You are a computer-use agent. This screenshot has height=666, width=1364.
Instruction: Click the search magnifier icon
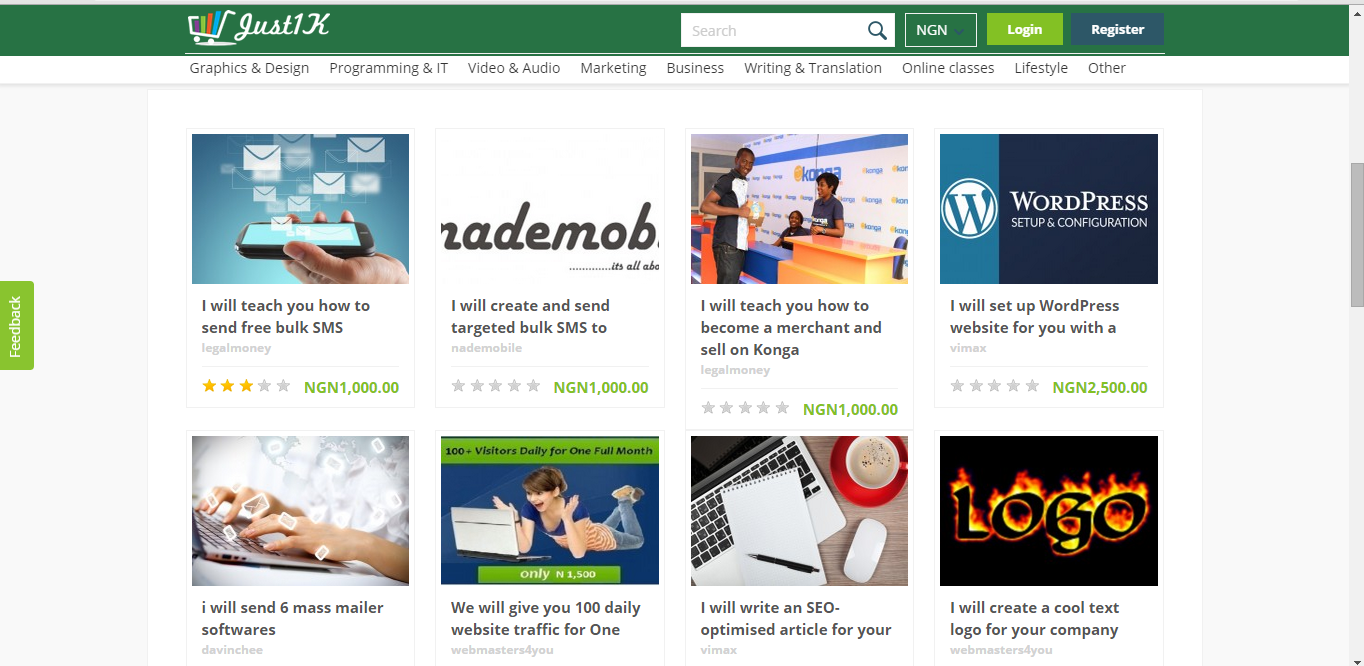tap(877, 31)
